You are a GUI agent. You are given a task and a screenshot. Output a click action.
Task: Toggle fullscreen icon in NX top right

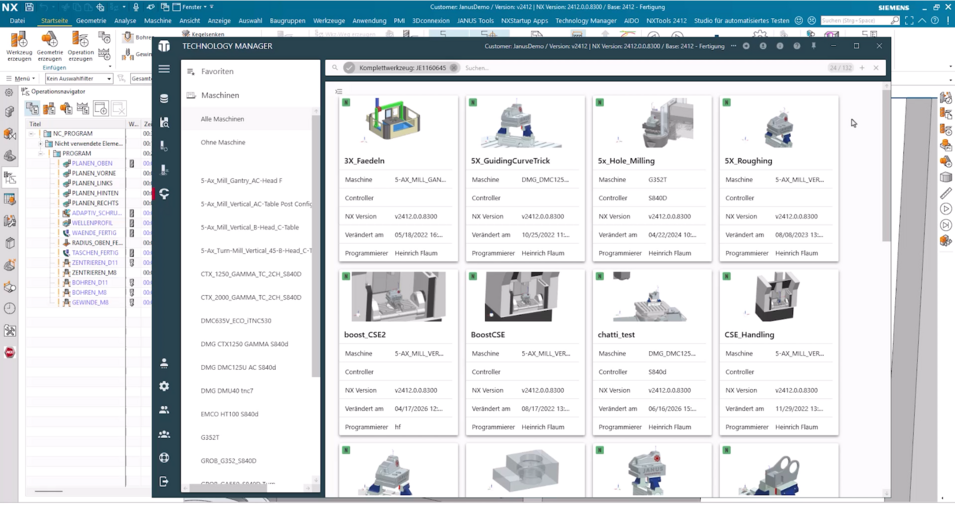pos(909,20)
